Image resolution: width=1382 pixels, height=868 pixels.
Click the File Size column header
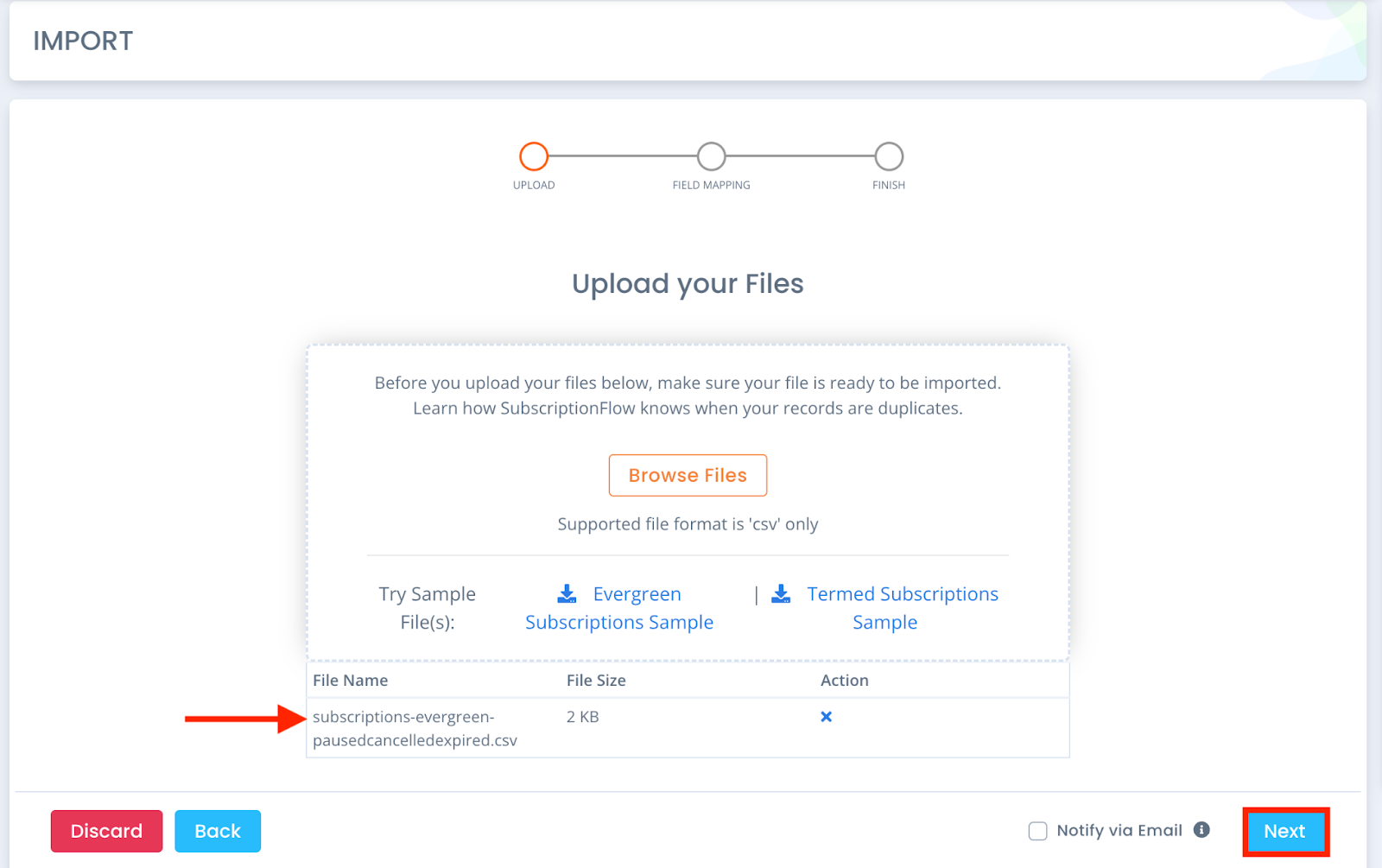[x=596, y=681]
